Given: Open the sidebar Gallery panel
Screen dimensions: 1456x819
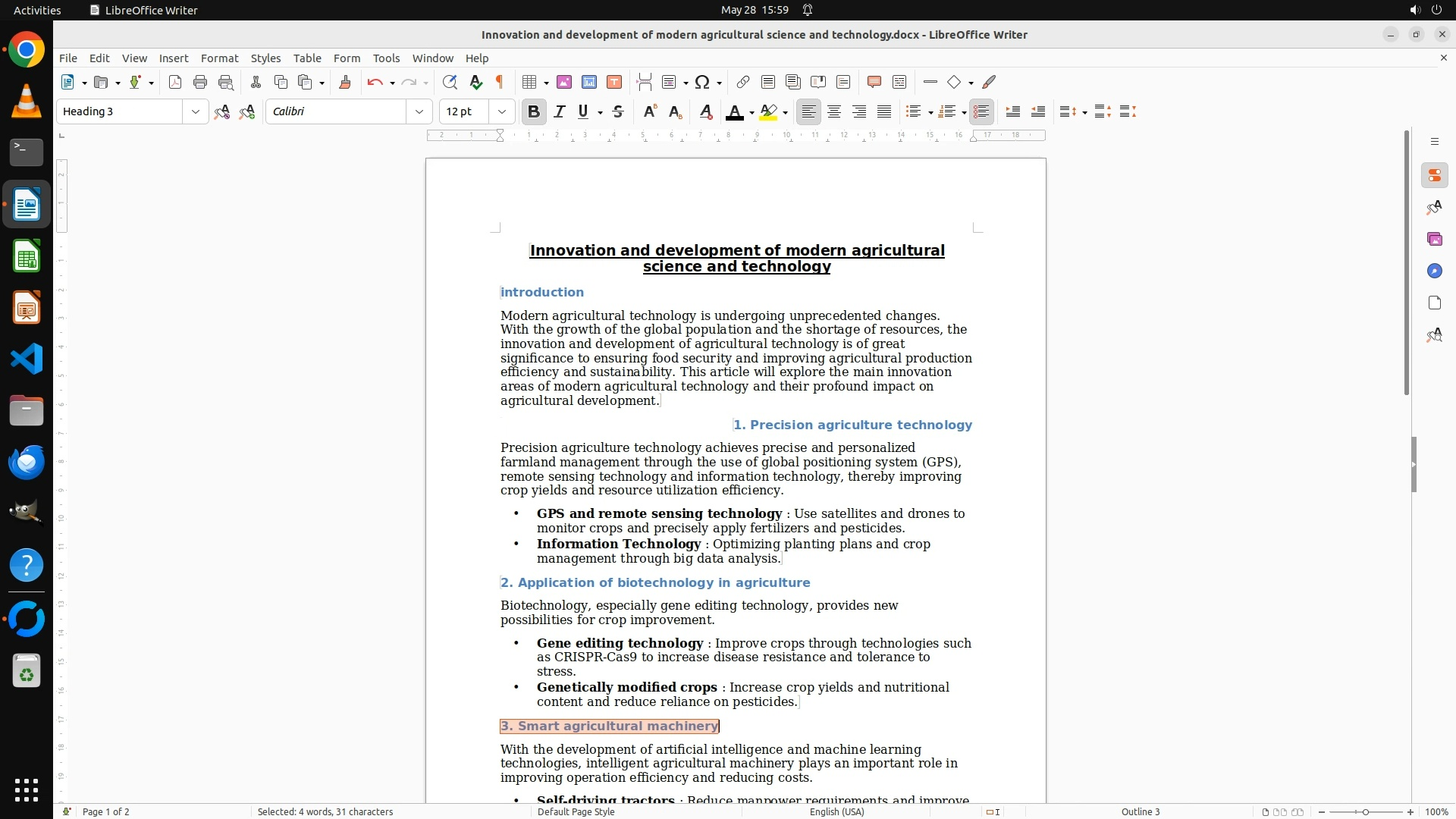Looking at the screenshot, I should pyautogui.click(x=1434, y=239).
